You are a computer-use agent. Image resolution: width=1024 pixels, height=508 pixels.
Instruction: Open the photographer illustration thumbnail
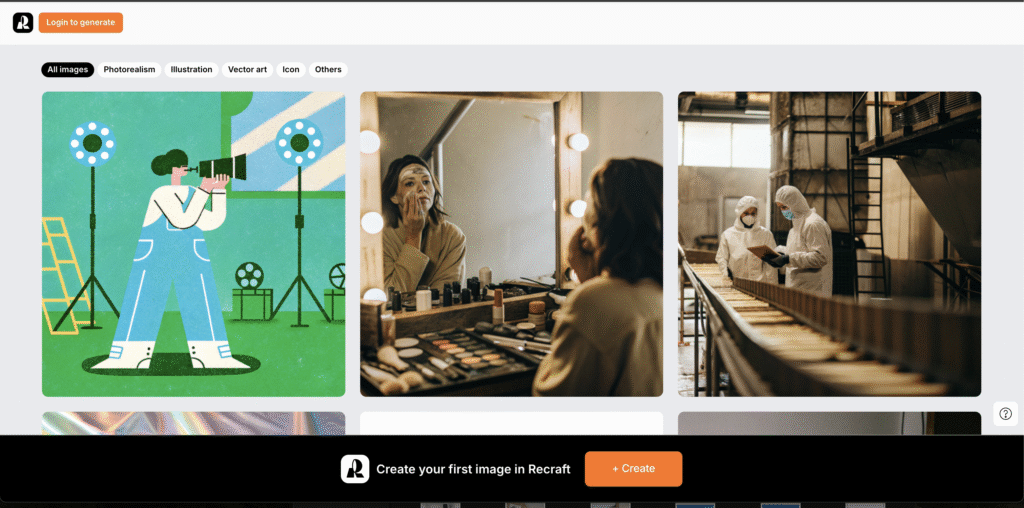click(x=193, y=244)
